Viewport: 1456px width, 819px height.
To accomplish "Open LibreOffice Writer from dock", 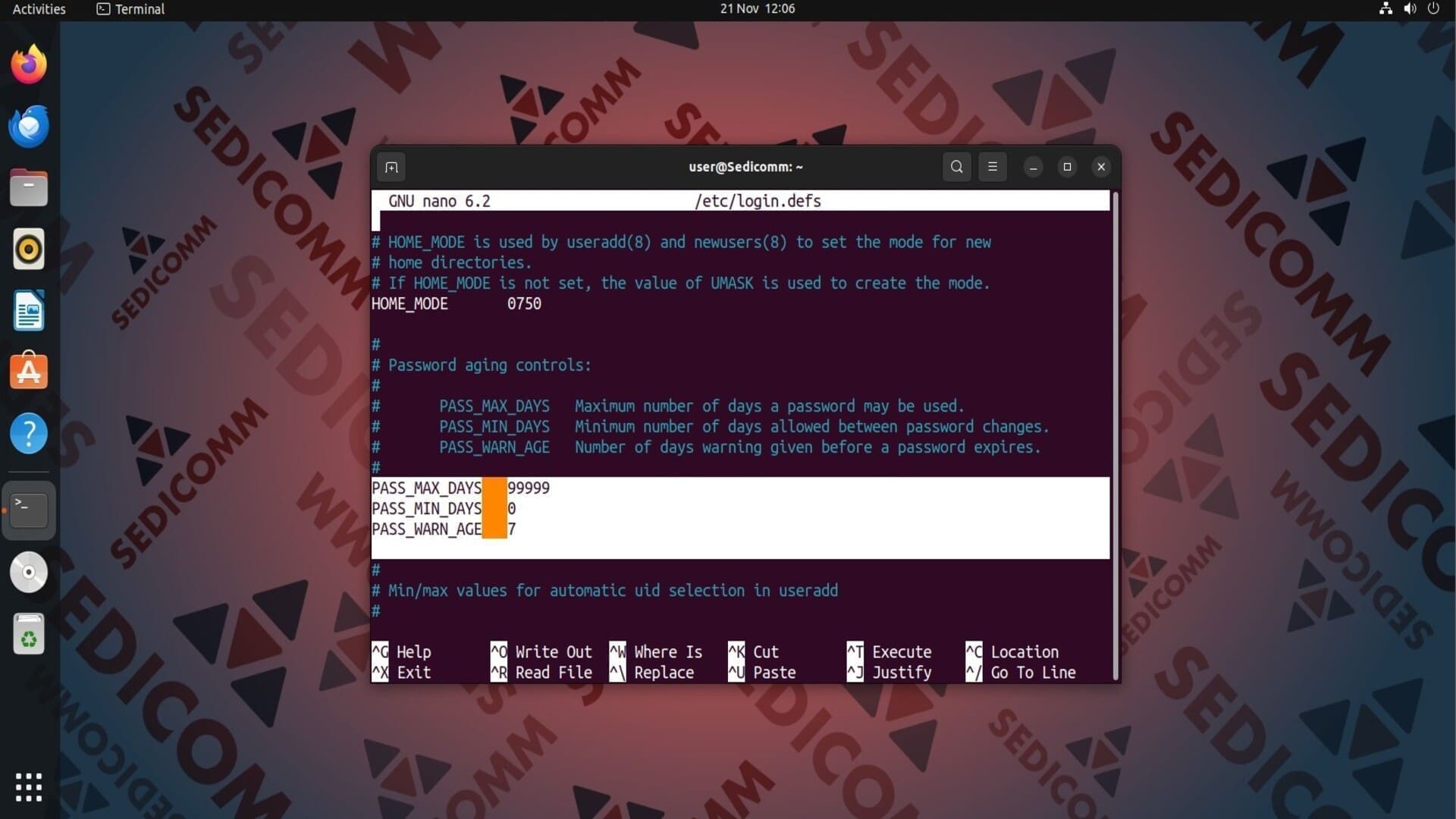I will (29, 311).
